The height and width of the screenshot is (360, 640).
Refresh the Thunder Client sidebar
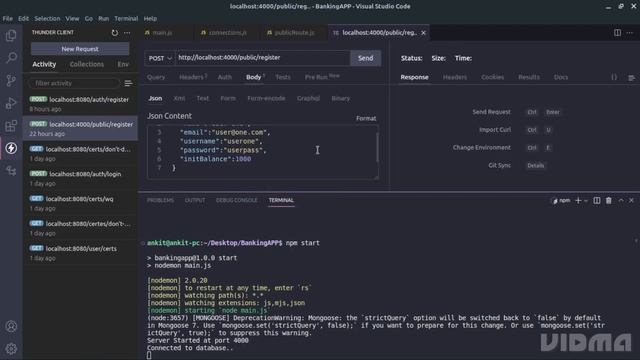(115, 33)
